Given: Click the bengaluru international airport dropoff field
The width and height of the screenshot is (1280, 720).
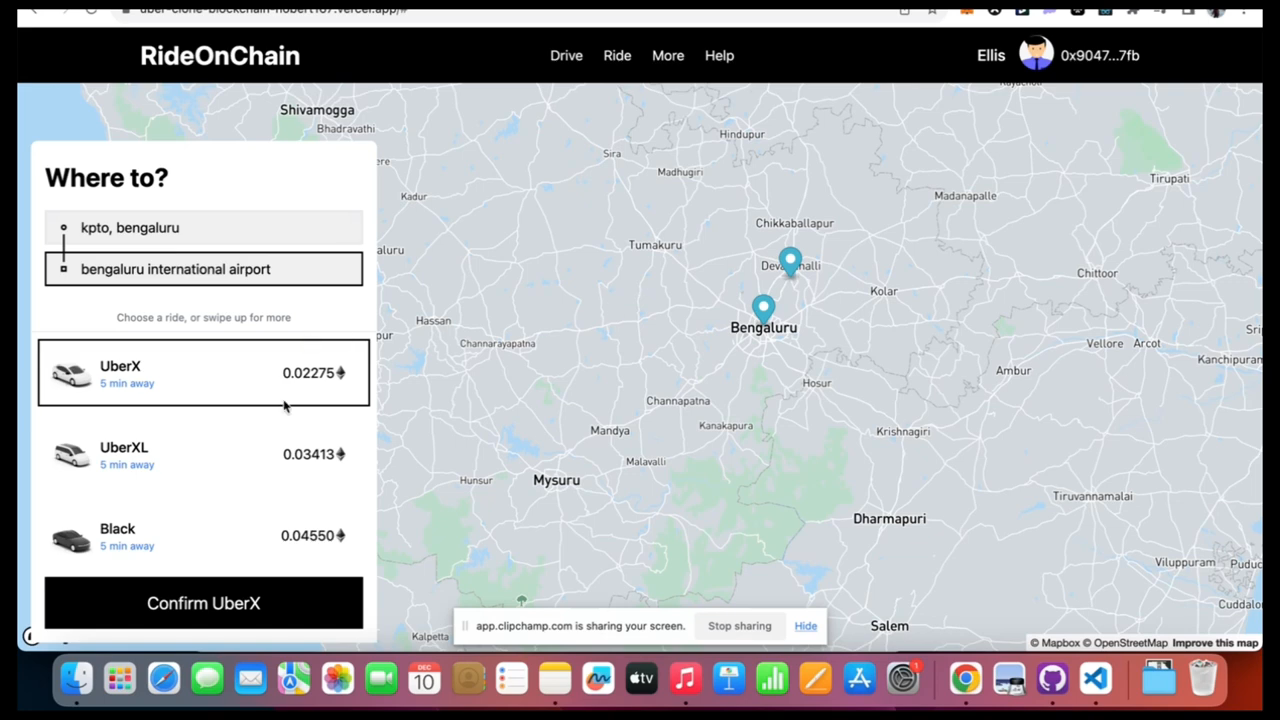Looking at the screenshot, I should click(204, 269).
